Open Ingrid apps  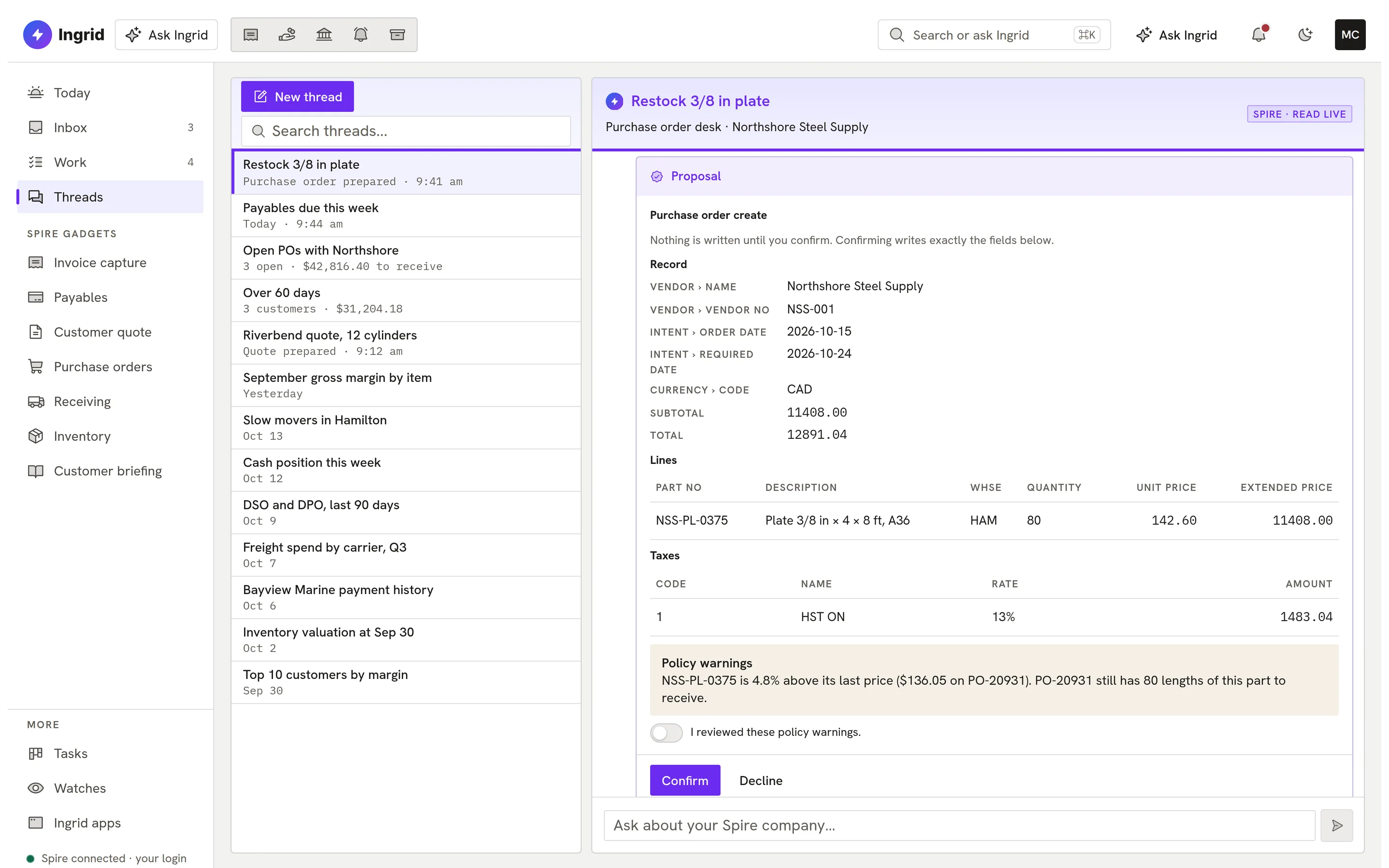110,823
